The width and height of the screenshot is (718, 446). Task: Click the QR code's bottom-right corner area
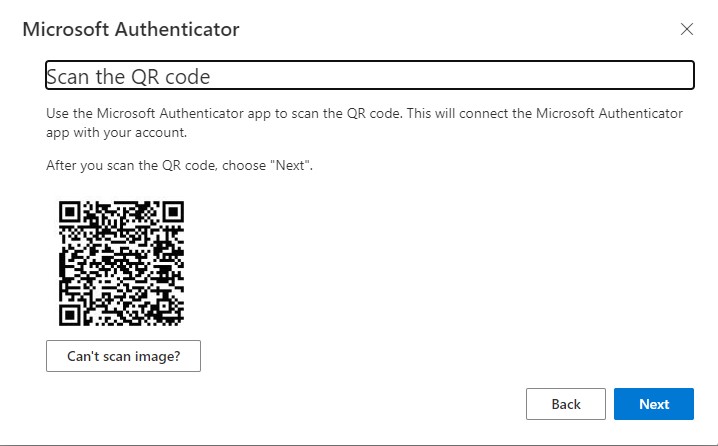click(172, 315)
